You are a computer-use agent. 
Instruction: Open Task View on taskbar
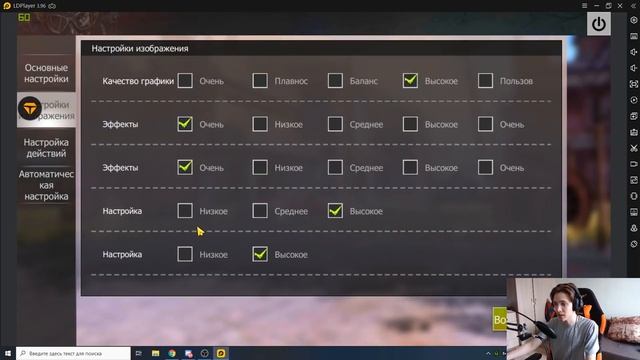tap(138, 353)
